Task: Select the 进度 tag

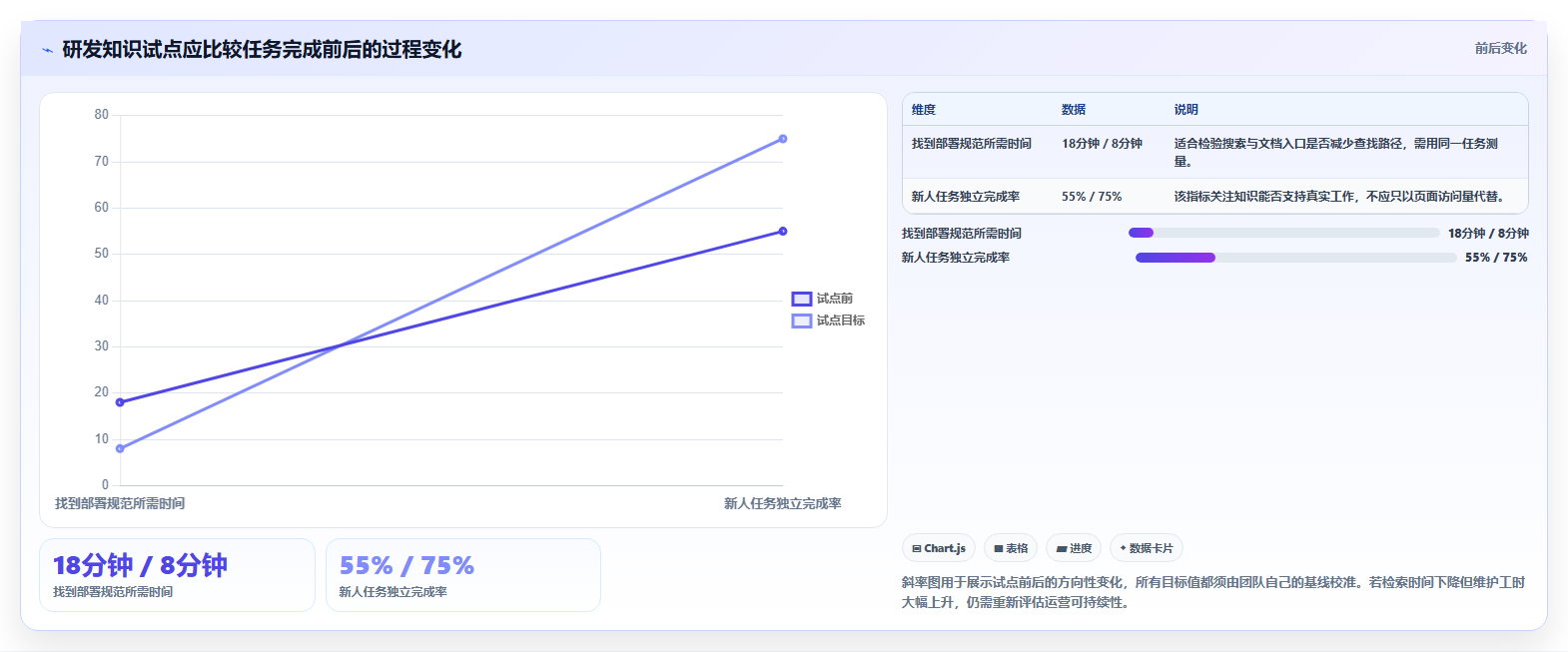Action: click(x=1074, y=548)
